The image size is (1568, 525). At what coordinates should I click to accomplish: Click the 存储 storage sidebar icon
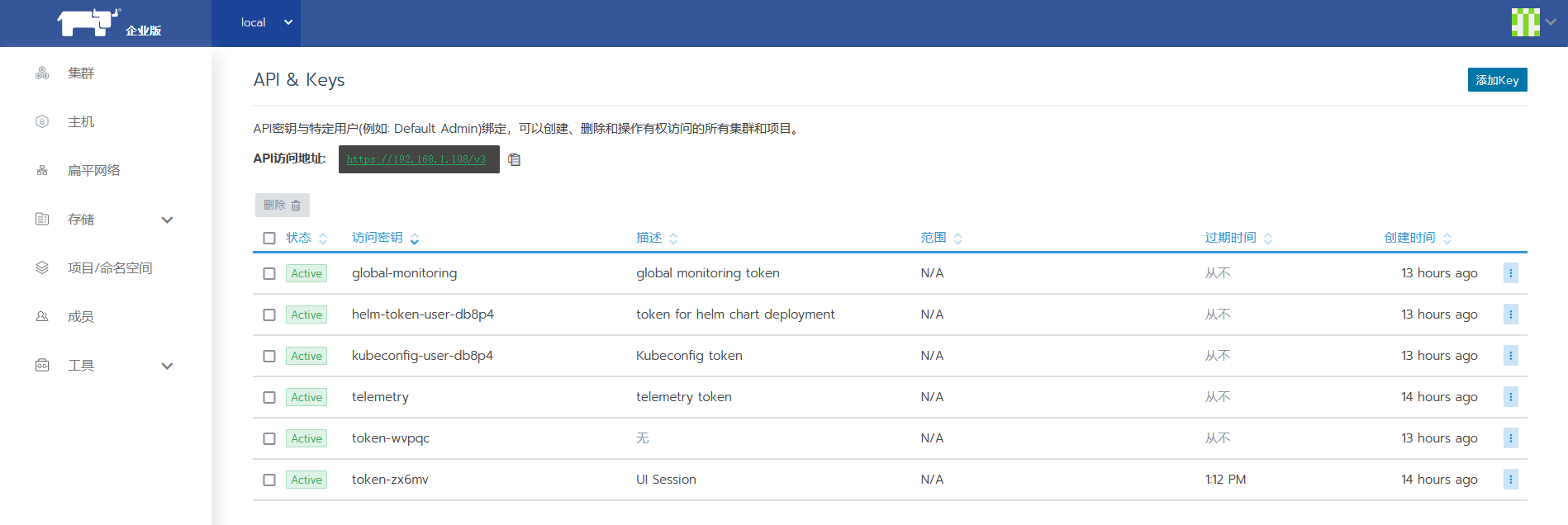click(42, 219)
